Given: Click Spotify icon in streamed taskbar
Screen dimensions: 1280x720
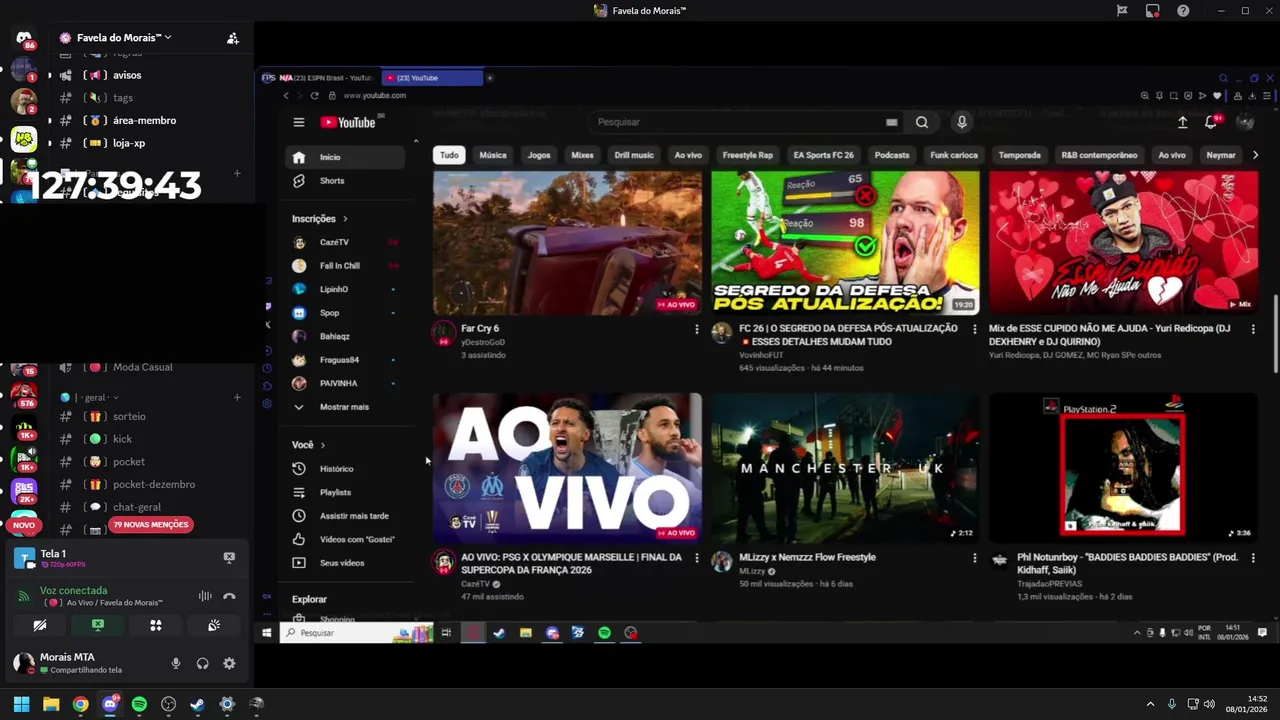Looking at the screenshot, I should coord(604,633).
